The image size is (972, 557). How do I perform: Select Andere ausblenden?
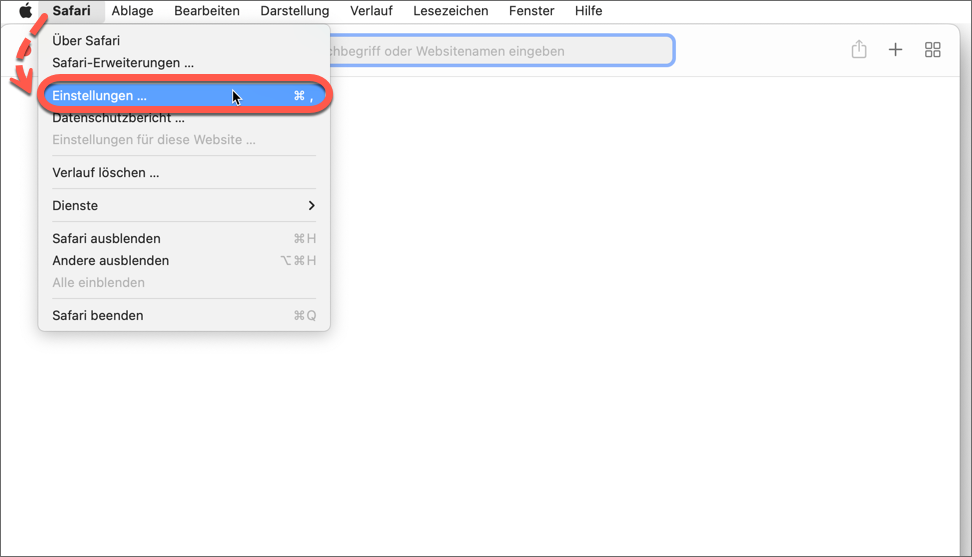[x=184, y=261]
